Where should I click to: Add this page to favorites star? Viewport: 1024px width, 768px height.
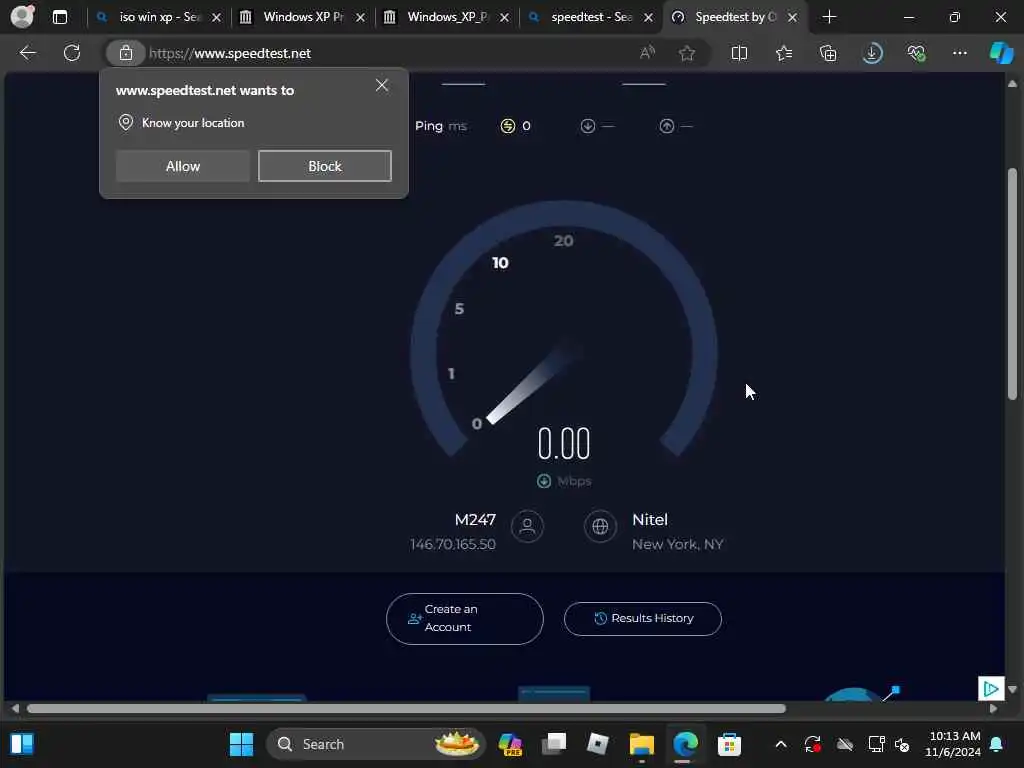686,53
